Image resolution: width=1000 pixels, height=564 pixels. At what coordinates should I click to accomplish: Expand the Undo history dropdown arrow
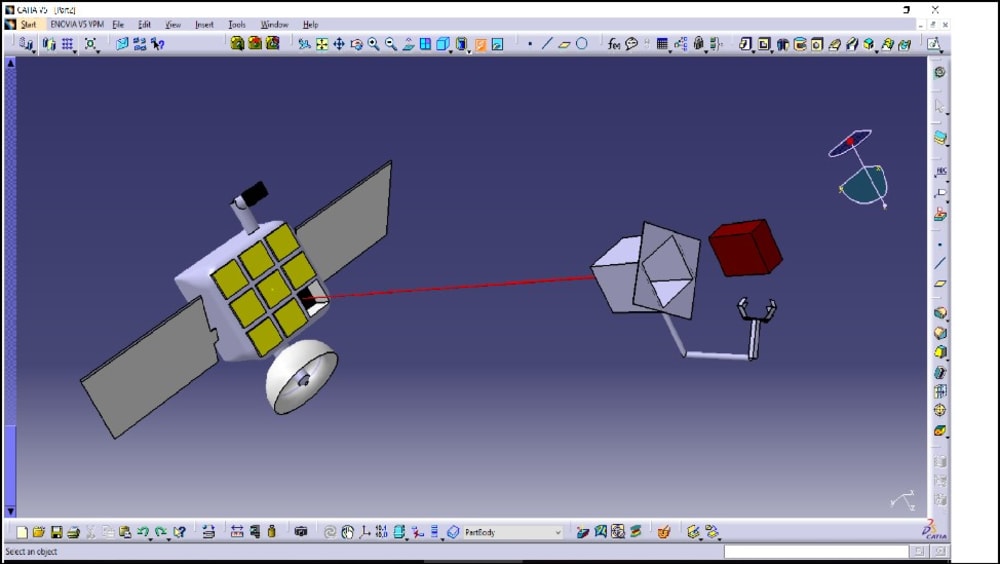point(150,539)
